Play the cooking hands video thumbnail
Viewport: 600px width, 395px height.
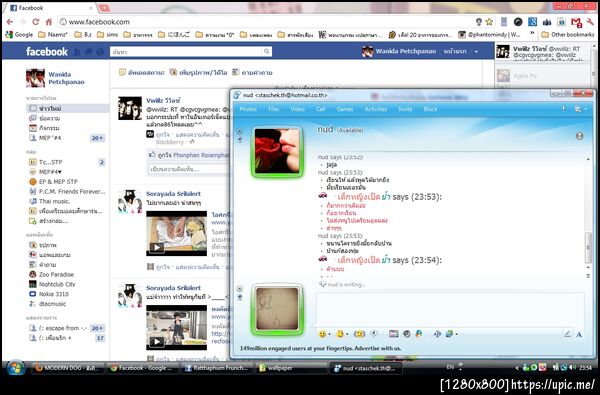click(176, 233)
